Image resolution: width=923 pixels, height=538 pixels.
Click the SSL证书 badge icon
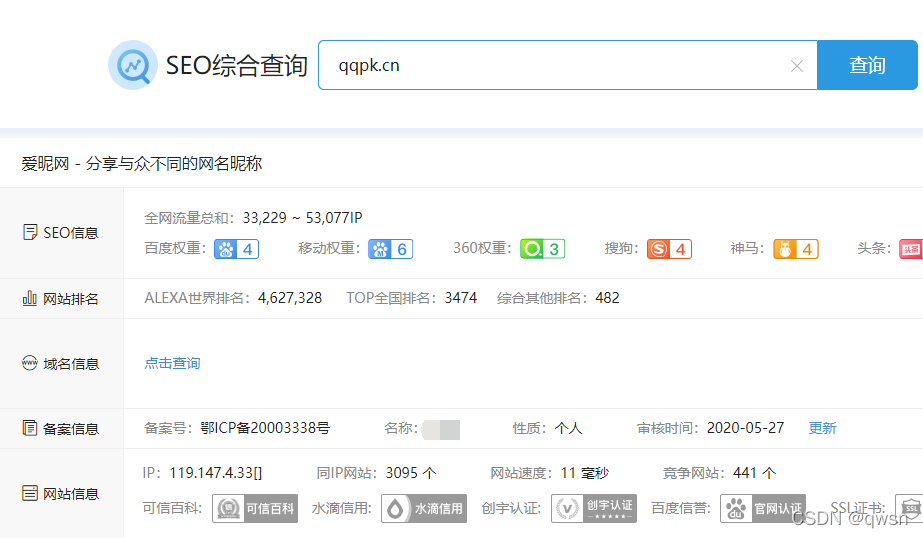pos(909,509)
